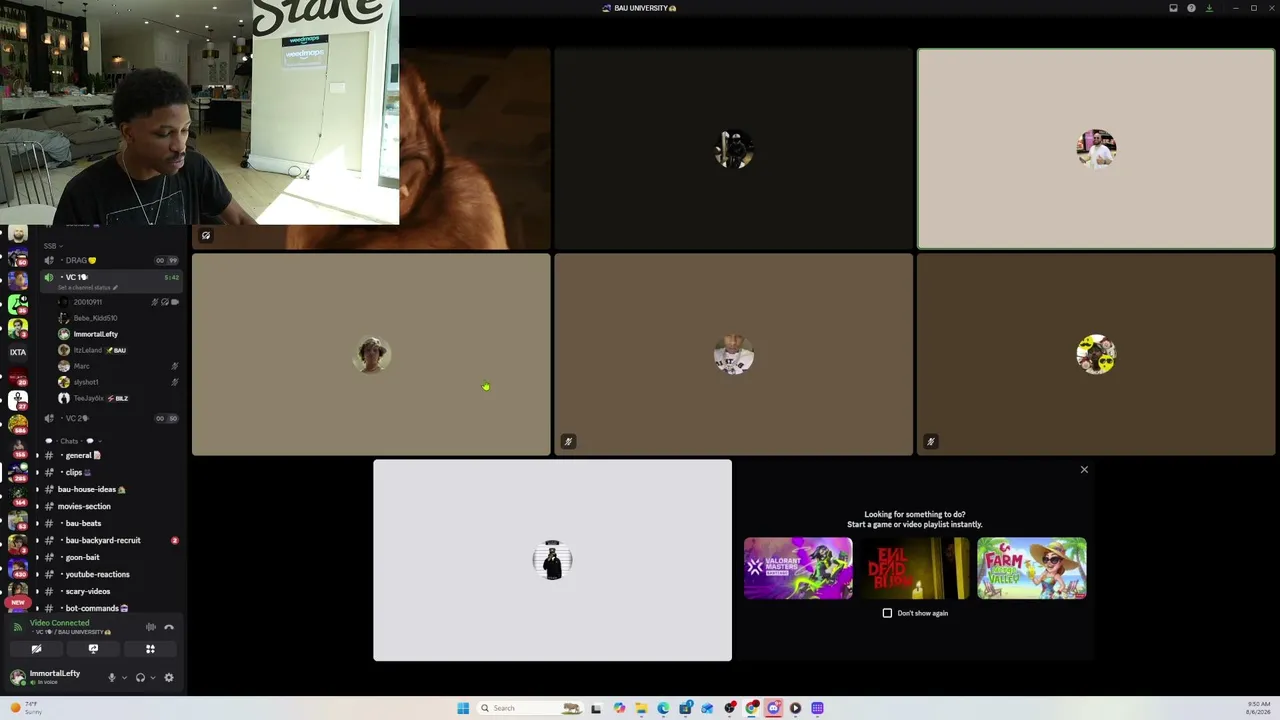Open the bau-backyard-recruit channel

coord(110,540)
